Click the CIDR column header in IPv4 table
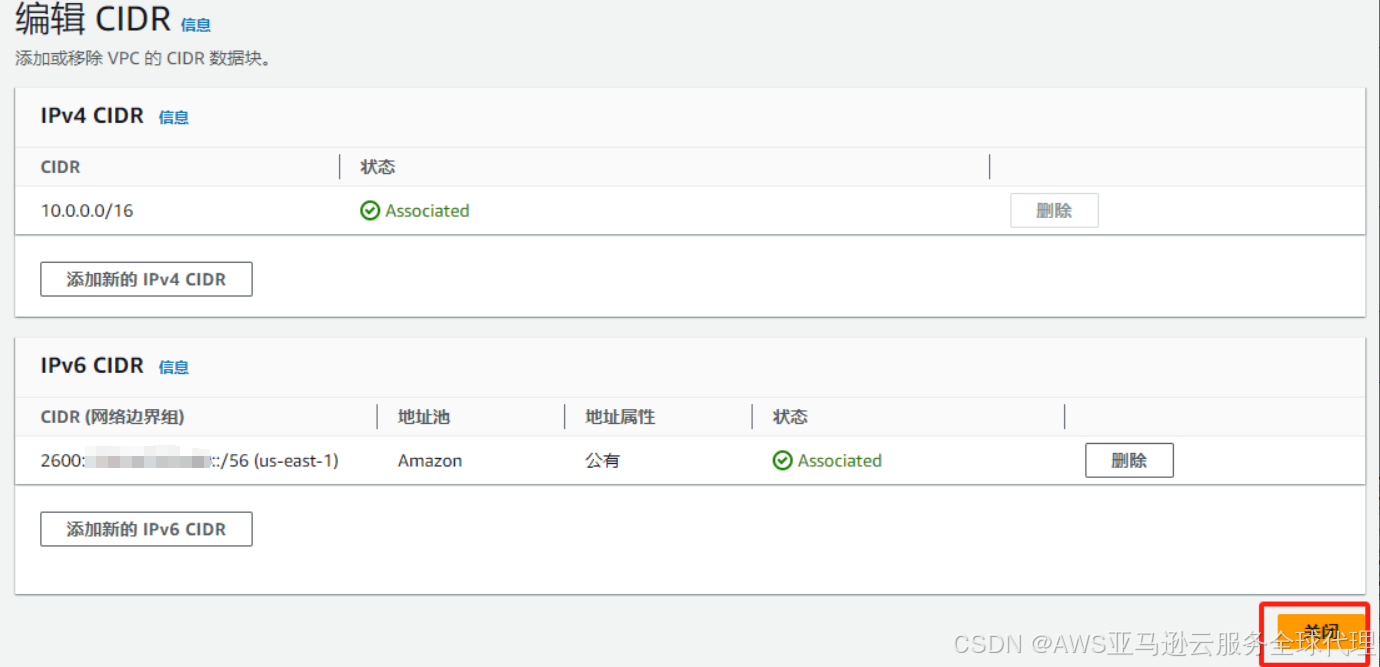The height and width of the screenshot is (667, 1380). 60,167
